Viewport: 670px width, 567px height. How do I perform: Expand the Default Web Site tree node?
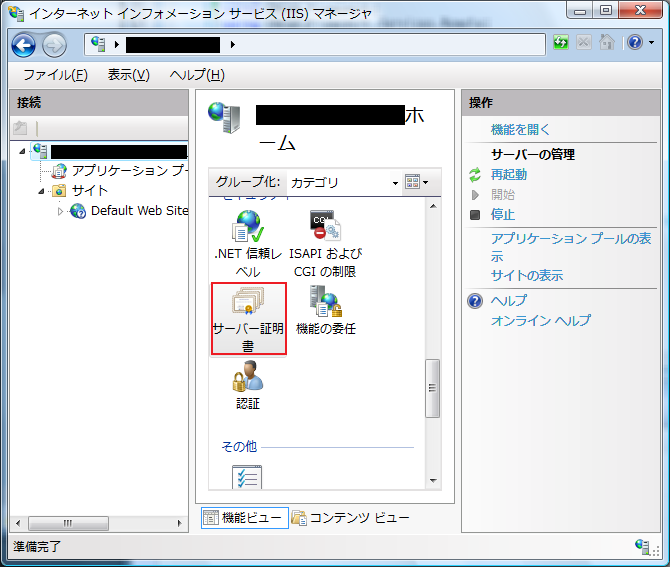tap(60, 211)
